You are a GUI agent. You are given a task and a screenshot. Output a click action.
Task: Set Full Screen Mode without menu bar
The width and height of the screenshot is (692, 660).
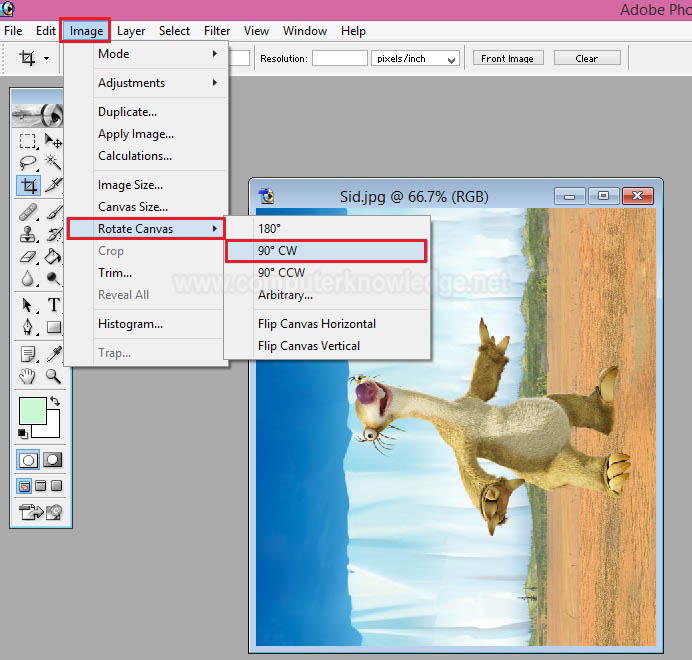(x=56, y=486)
